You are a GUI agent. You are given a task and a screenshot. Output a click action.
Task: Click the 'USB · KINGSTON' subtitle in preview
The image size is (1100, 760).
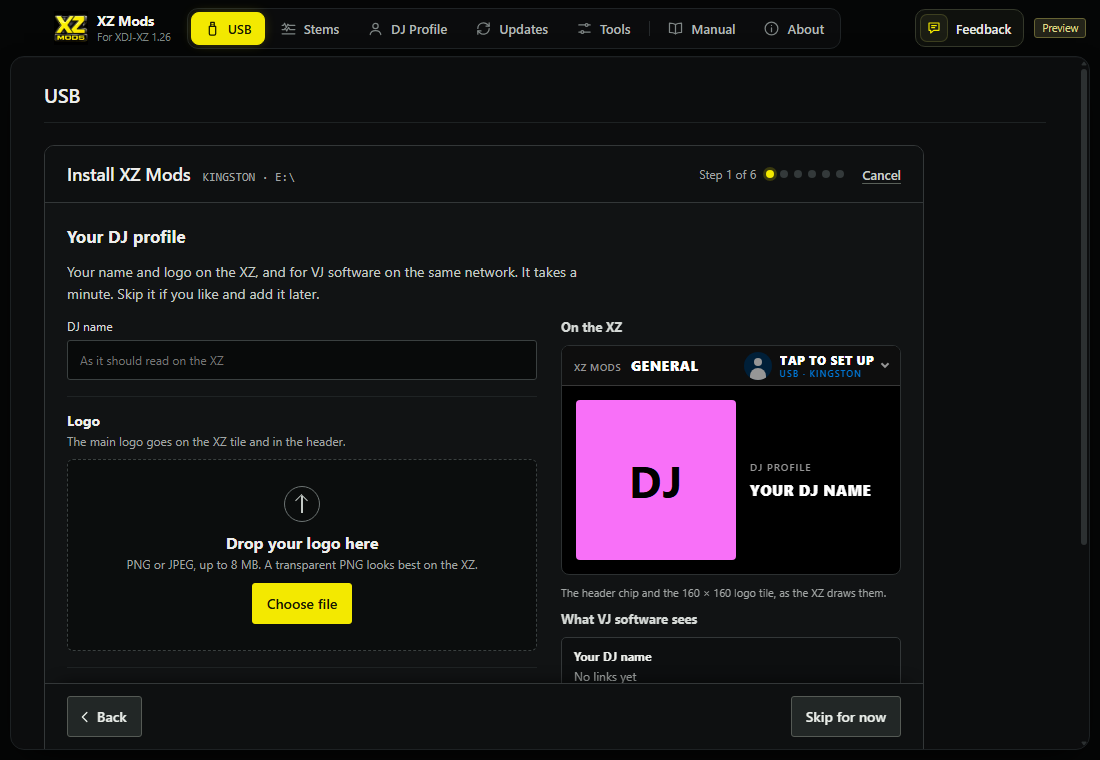(x=820, y=374)
